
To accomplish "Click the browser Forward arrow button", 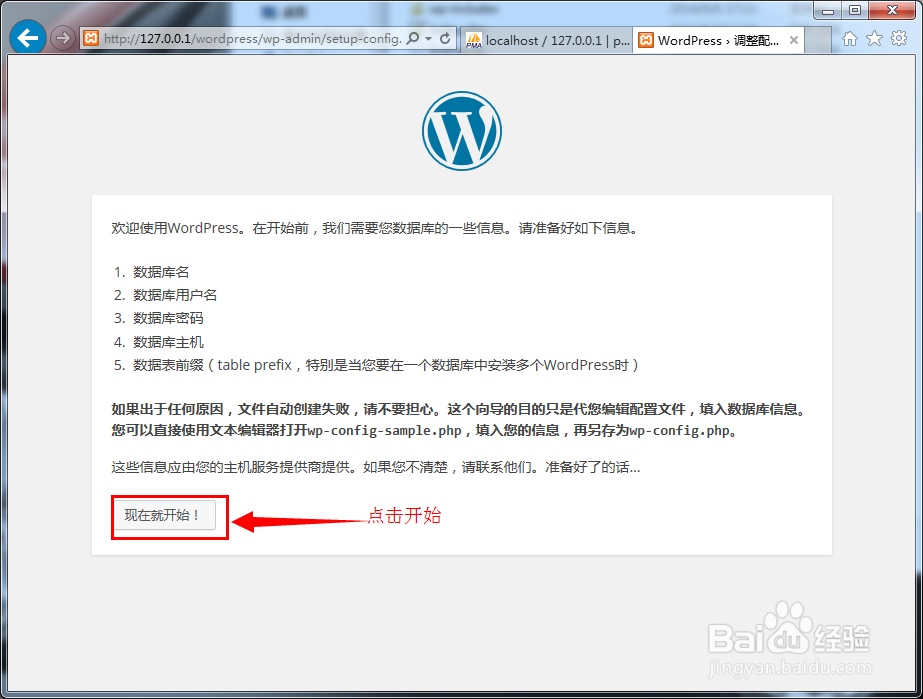I will coord(62,38).
